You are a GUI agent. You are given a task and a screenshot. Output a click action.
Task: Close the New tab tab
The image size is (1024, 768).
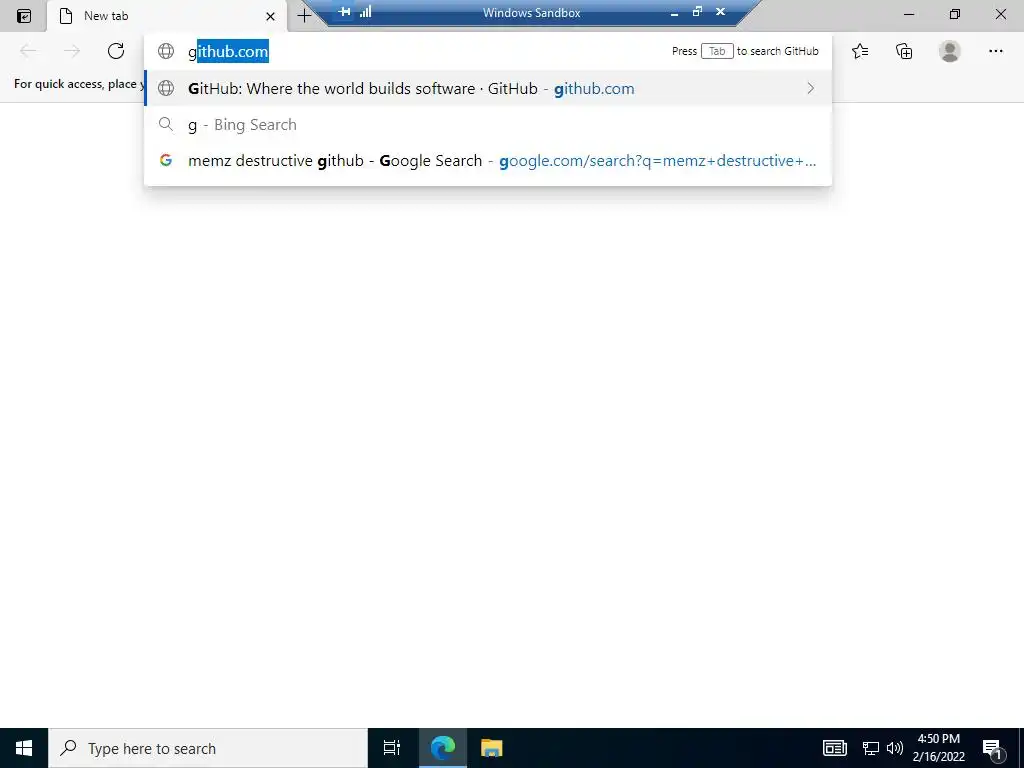coord(270,16)
